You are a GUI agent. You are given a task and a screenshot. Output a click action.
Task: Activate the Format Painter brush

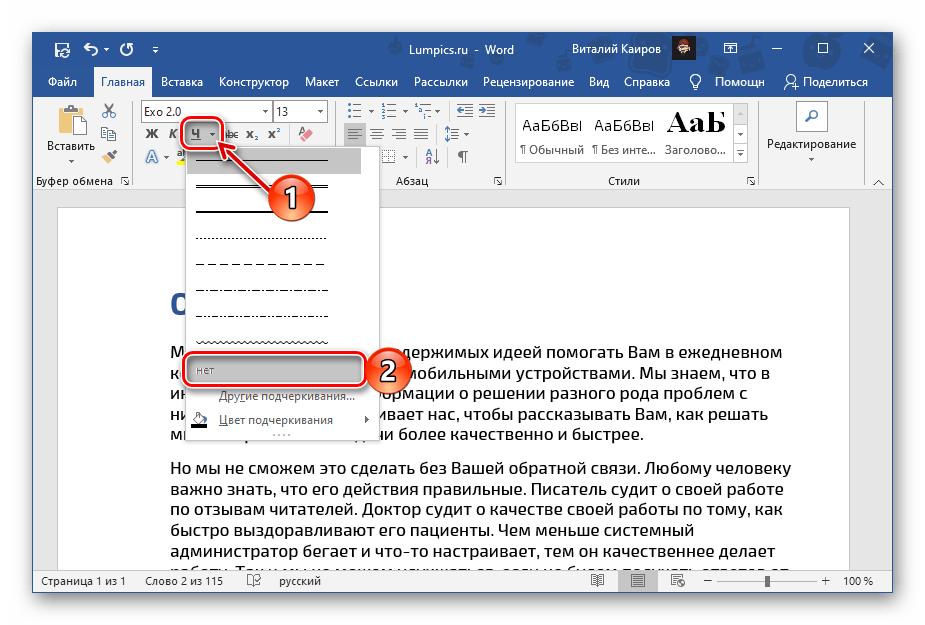(109, 156)
